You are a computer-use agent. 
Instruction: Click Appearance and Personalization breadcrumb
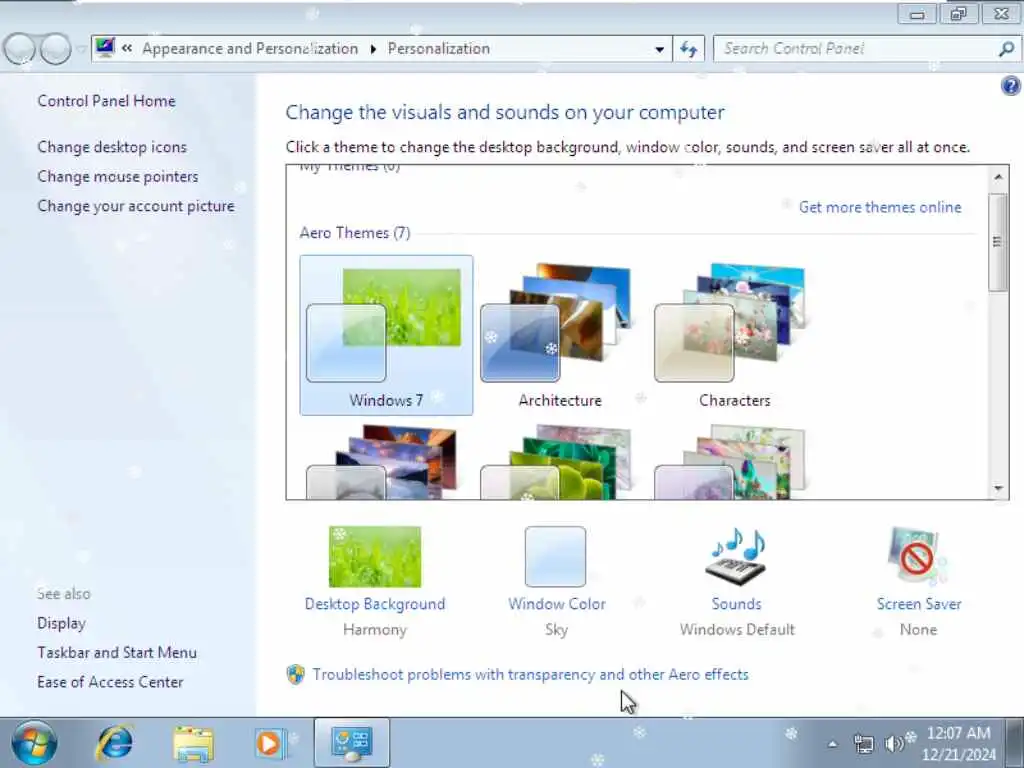tap(250, 49)
